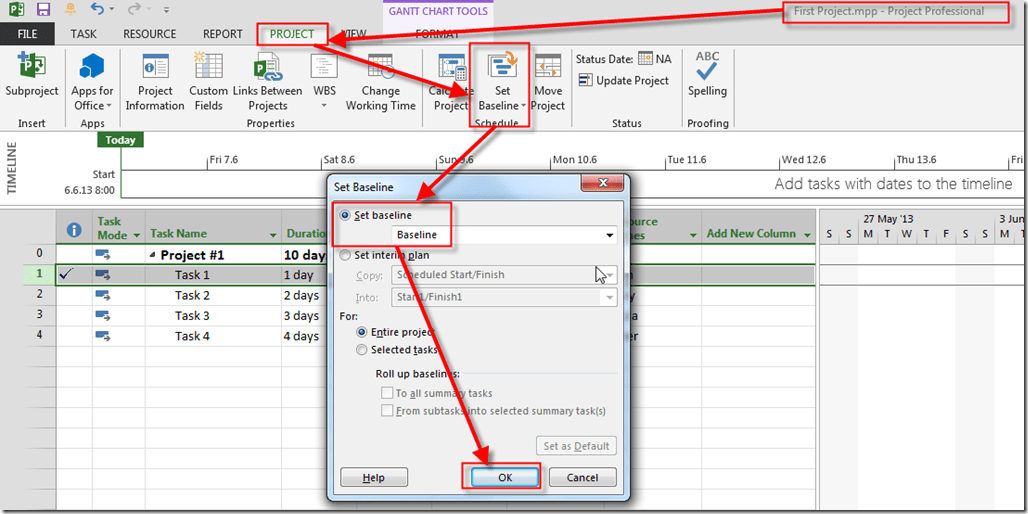
Task: Select the Set baseline radio button
Action: click(x=347, y=215)
